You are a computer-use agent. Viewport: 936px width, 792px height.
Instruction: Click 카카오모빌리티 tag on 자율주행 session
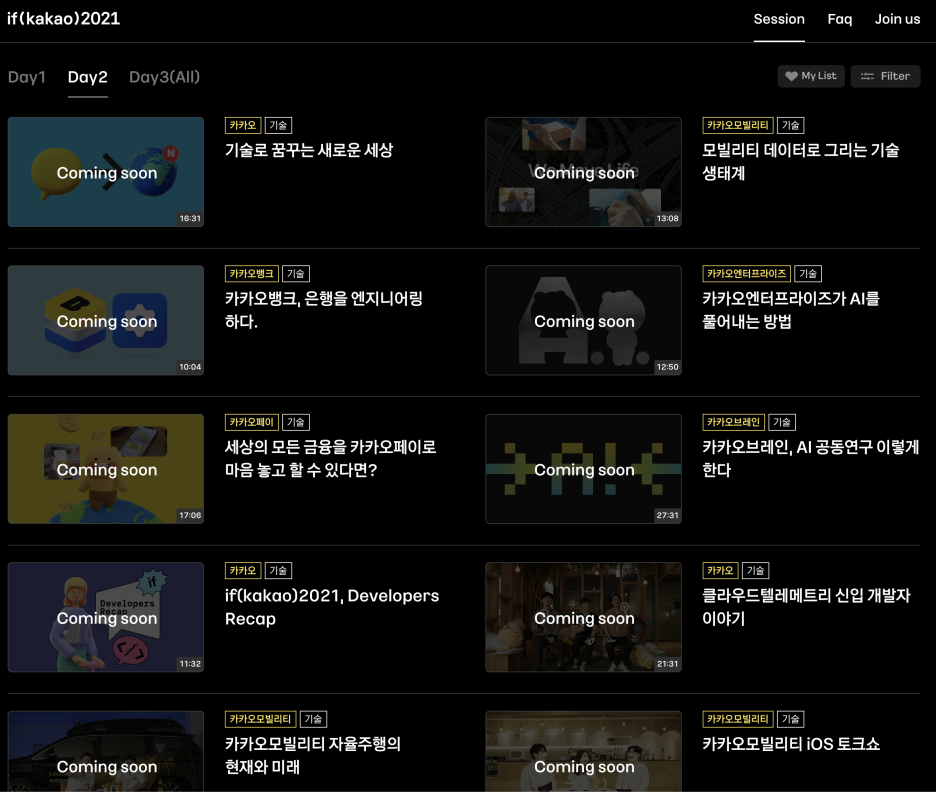coord(260,719)
